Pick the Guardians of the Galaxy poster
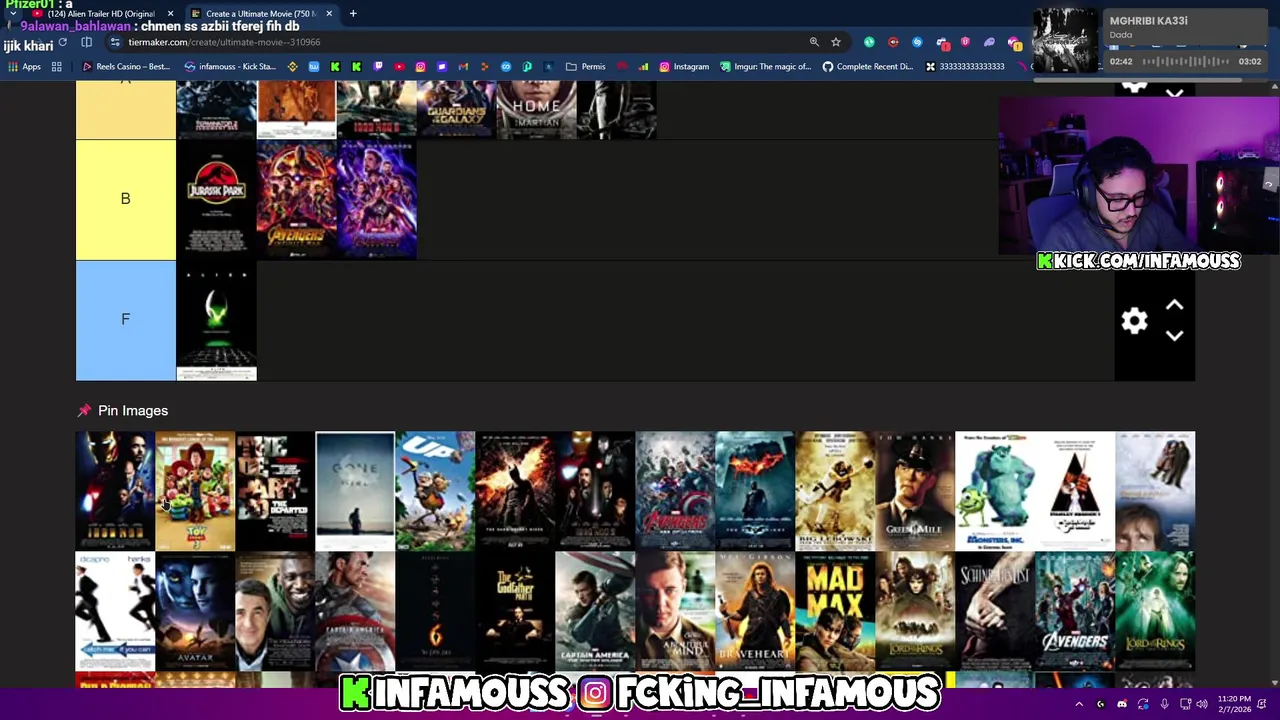1280x720 pixels. coord(456,109)
